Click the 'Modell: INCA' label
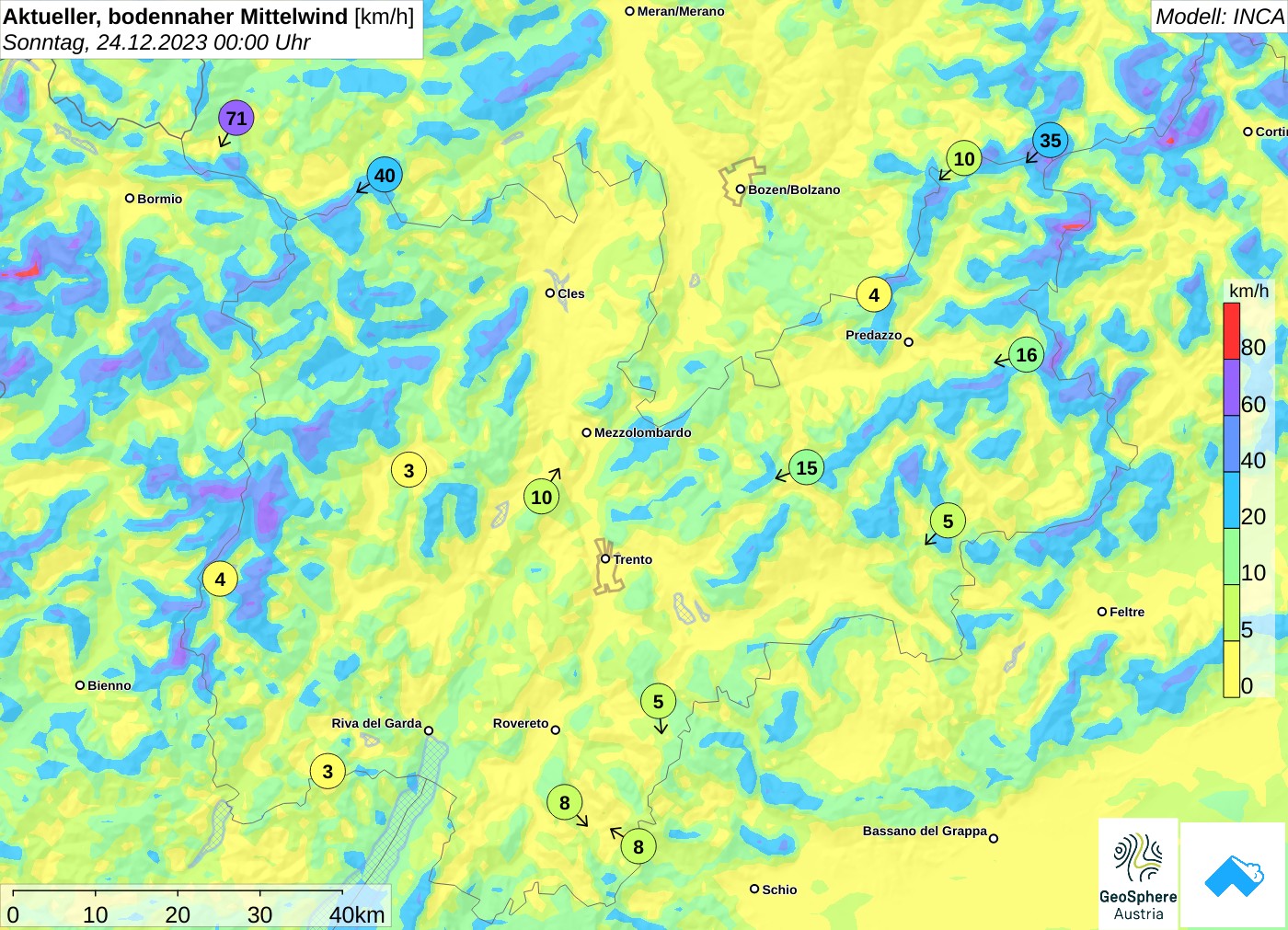Viewport: 1288px width, 930px height. pos(1220,16)
